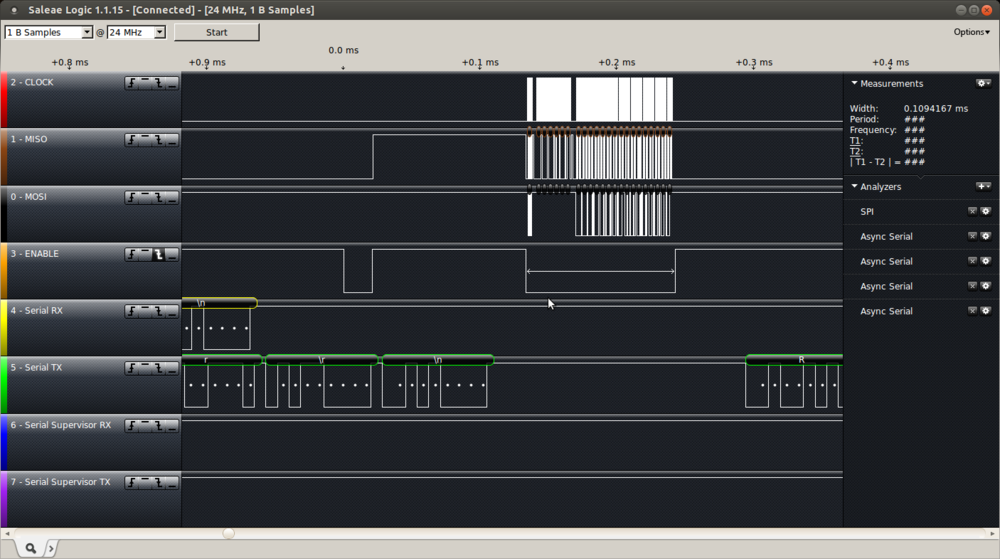
Task: Click the 5 - Serial TX channel label
Action: coord(36,368)
